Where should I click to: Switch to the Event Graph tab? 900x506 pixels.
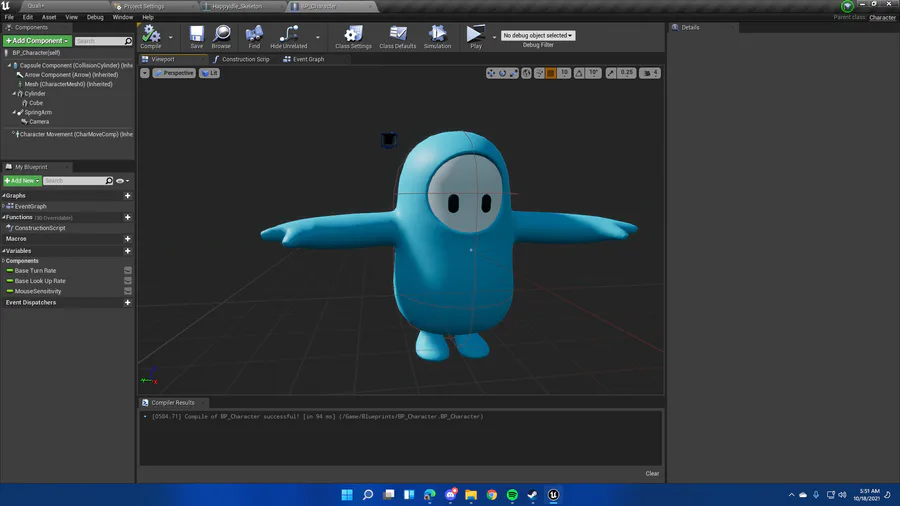[x=304, y=59]
